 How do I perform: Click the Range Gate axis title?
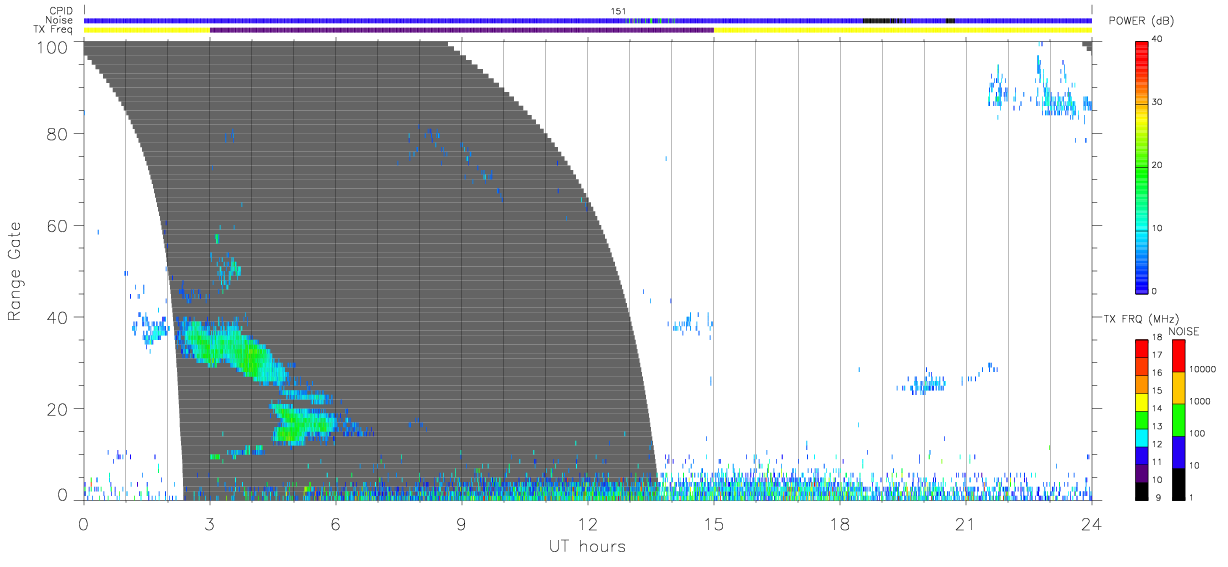coord(15,271)
